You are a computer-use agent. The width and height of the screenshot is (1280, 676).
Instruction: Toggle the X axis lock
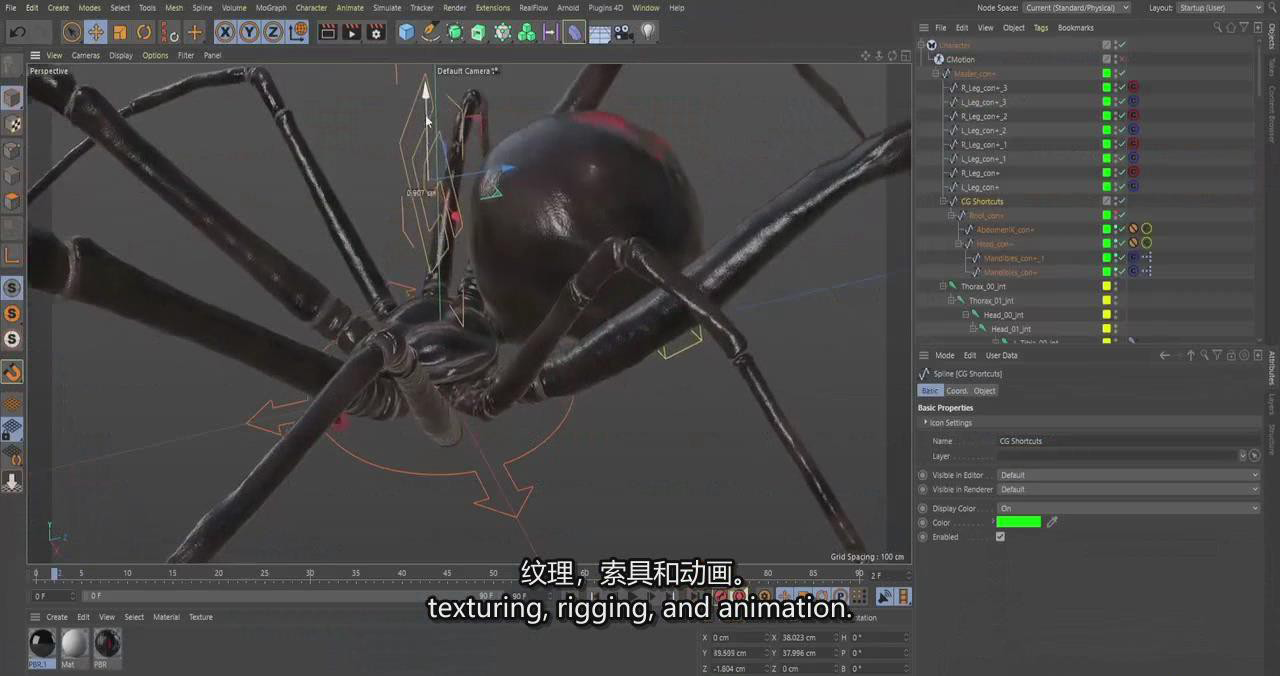pyautogui.click(x=225, y=32)
